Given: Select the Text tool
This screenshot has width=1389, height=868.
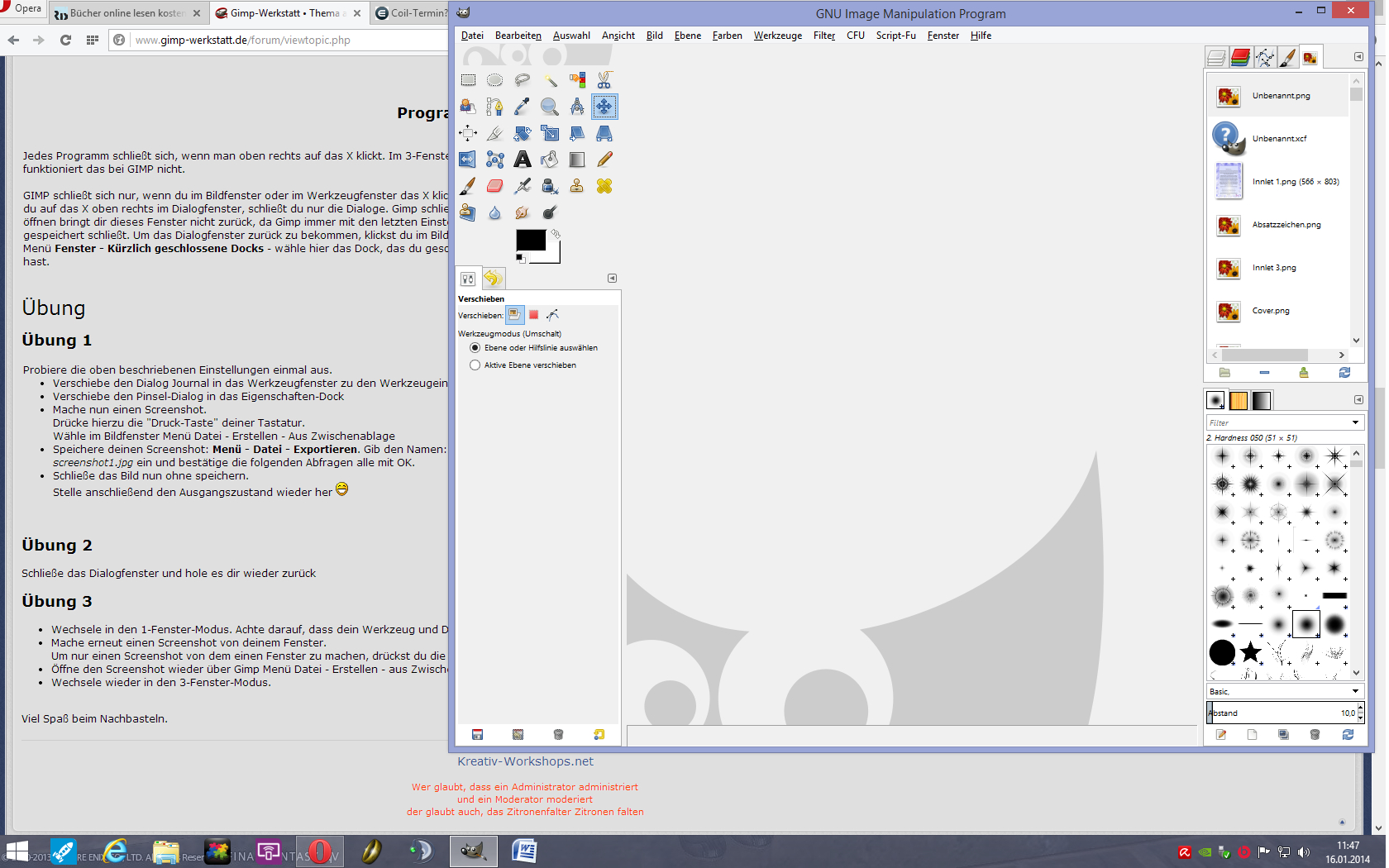Looking at the screenshot, I should 523,160.
